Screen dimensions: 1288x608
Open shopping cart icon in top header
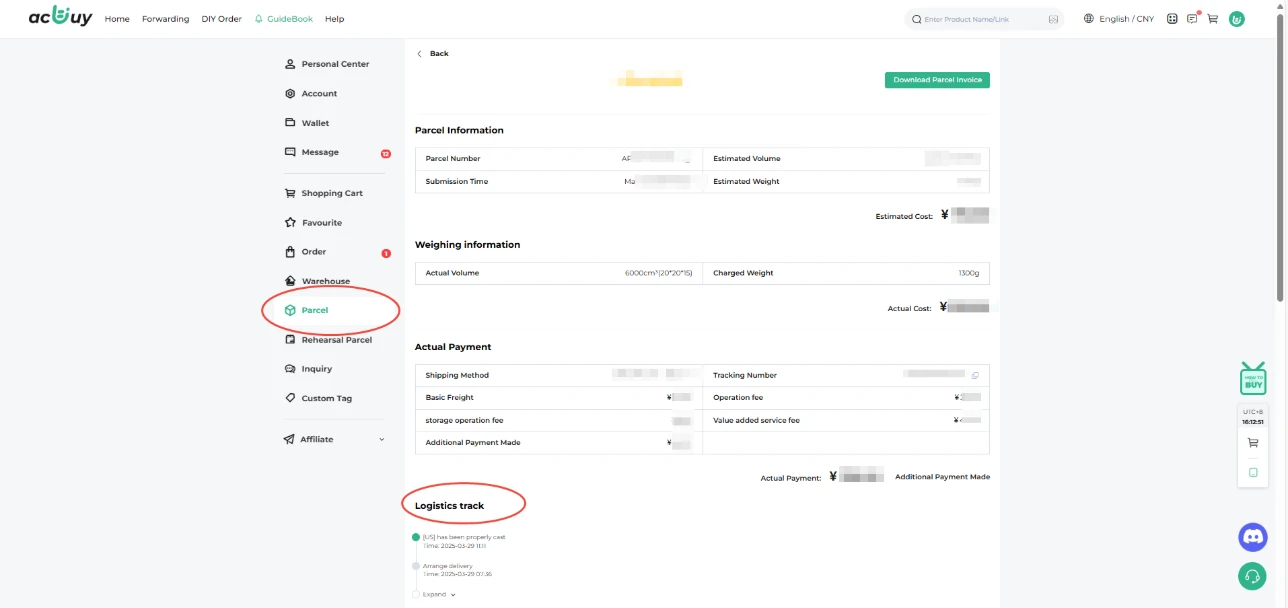coord(1212,19)
